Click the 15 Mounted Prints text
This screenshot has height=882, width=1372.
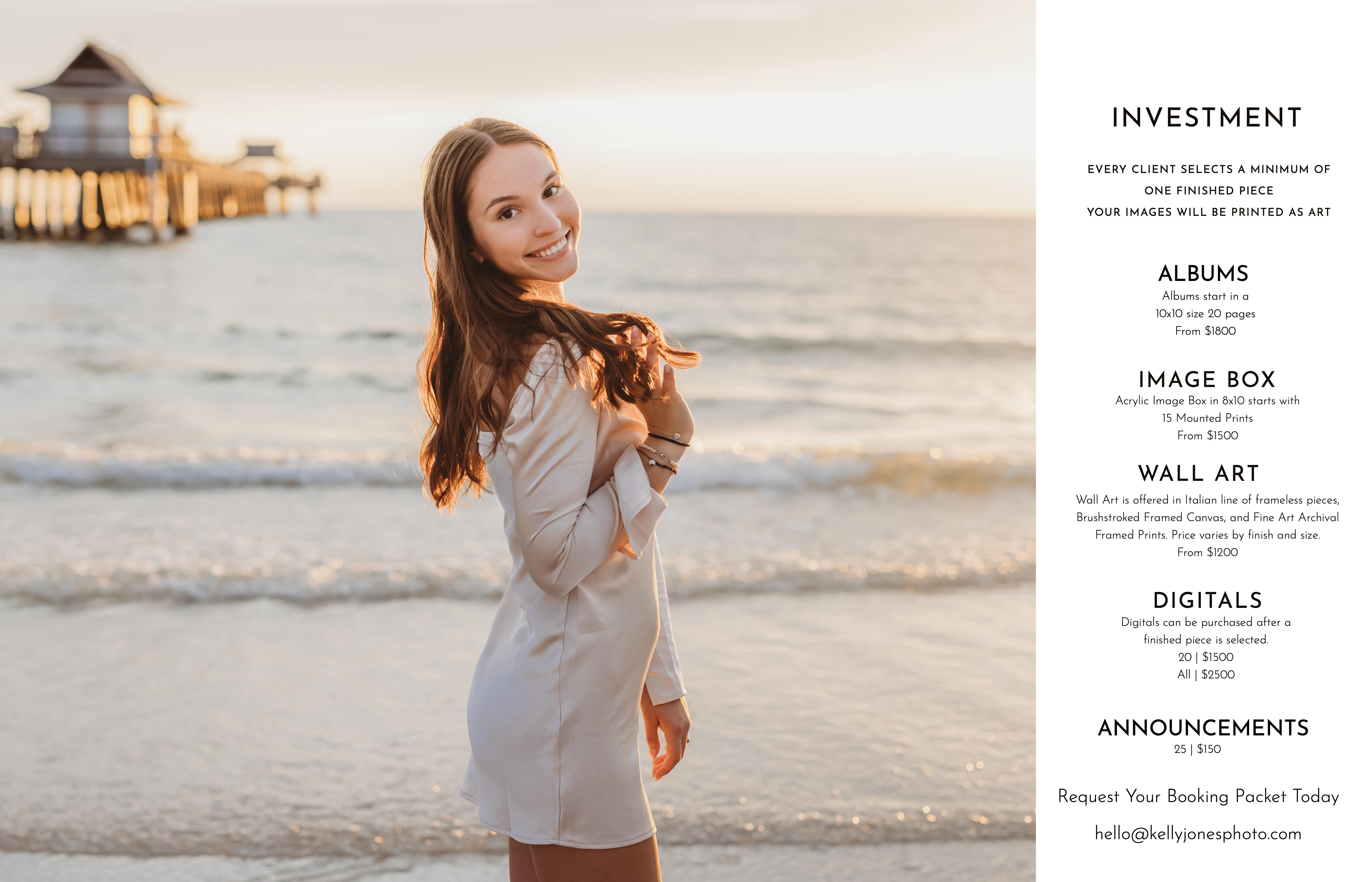pos(1207,418)
